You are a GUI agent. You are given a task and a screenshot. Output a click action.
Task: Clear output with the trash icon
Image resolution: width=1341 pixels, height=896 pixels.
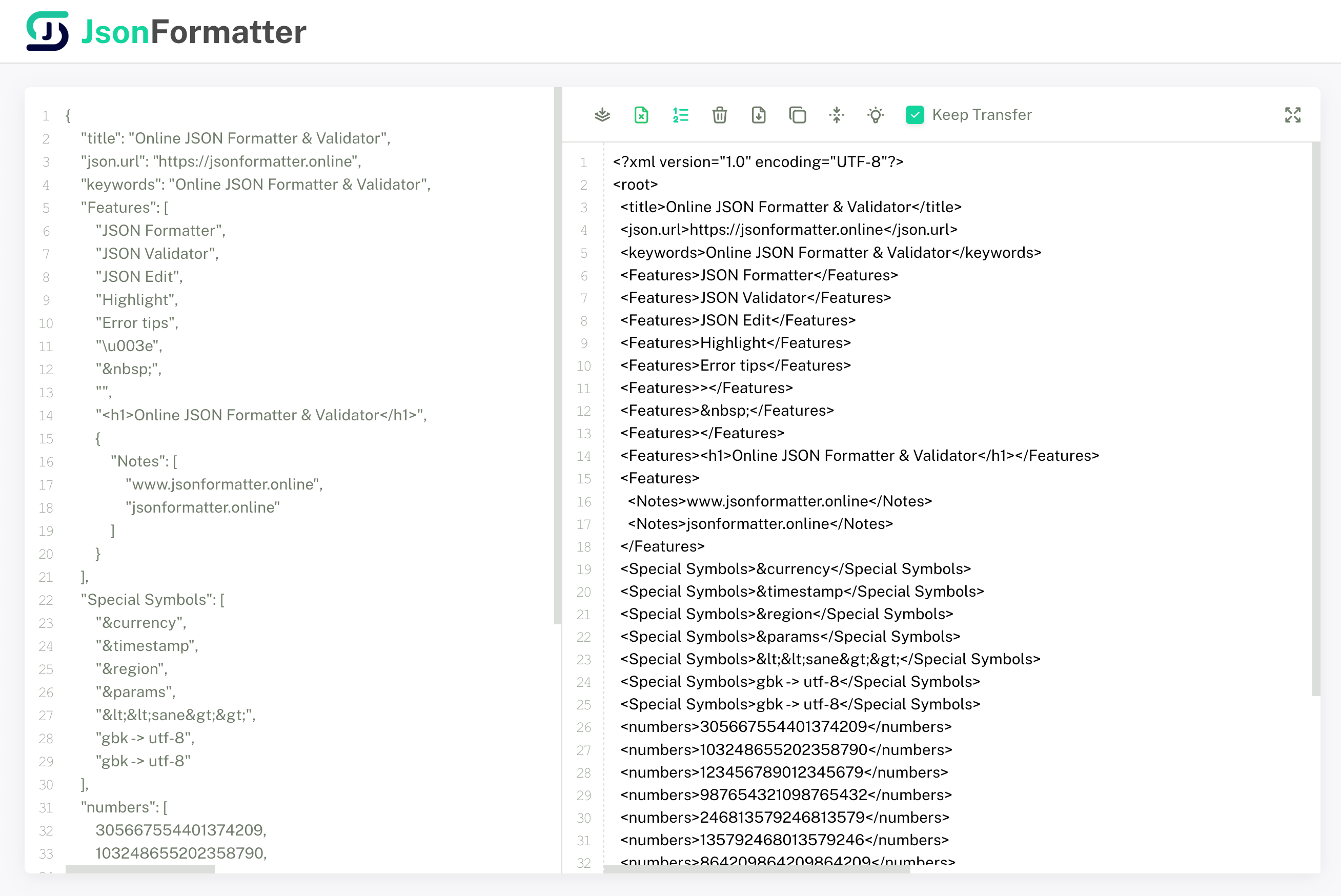[719, 115]
